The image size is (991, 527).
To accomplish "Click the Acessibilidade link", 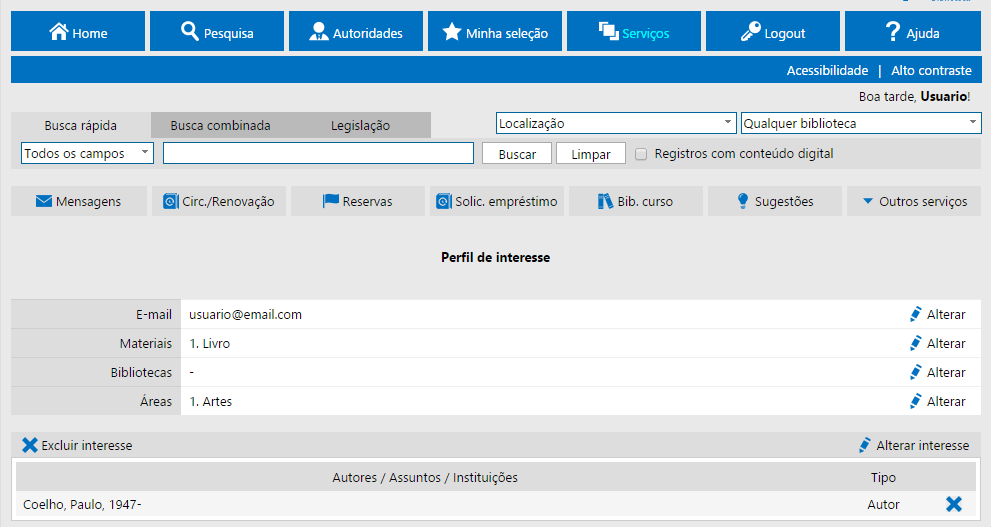I will 827,71.
